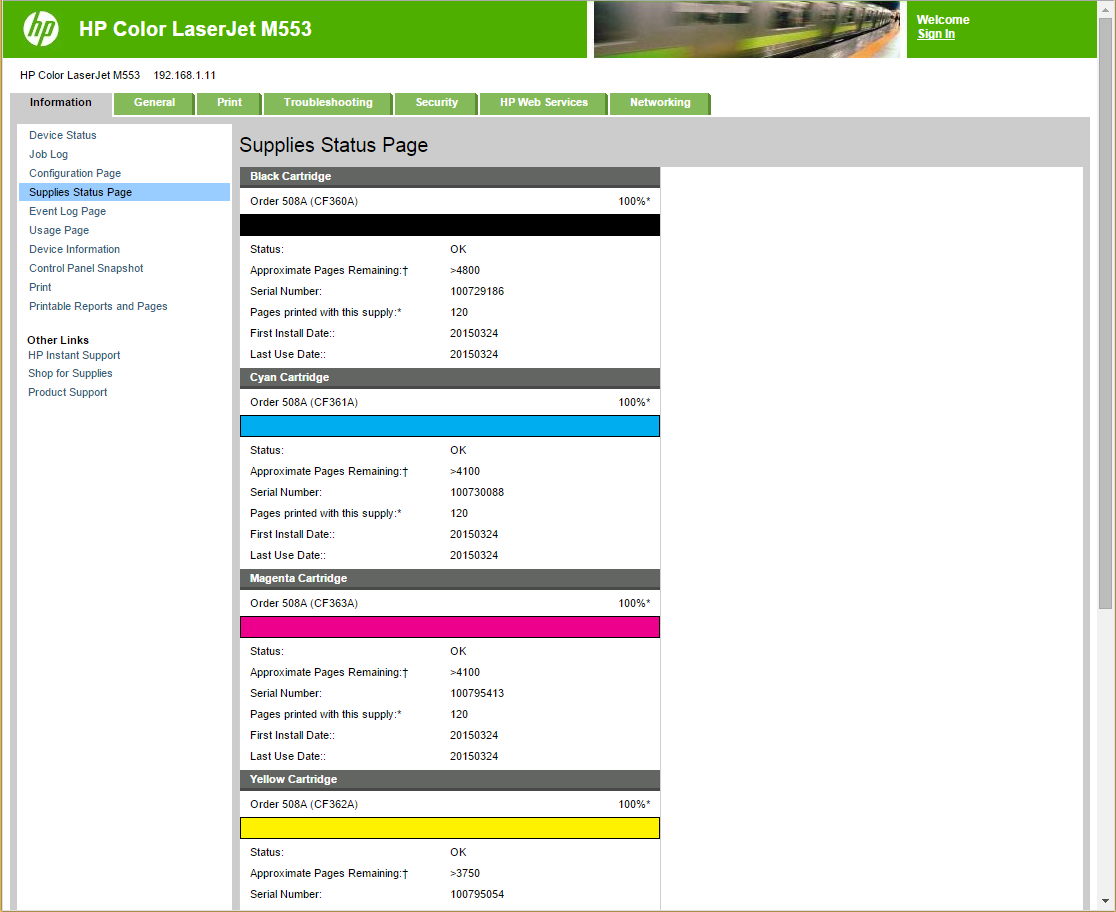Click the page vertical scrollbar thumb
This screenshot has height=912, width=1116.
click(x=1105, y=313)
